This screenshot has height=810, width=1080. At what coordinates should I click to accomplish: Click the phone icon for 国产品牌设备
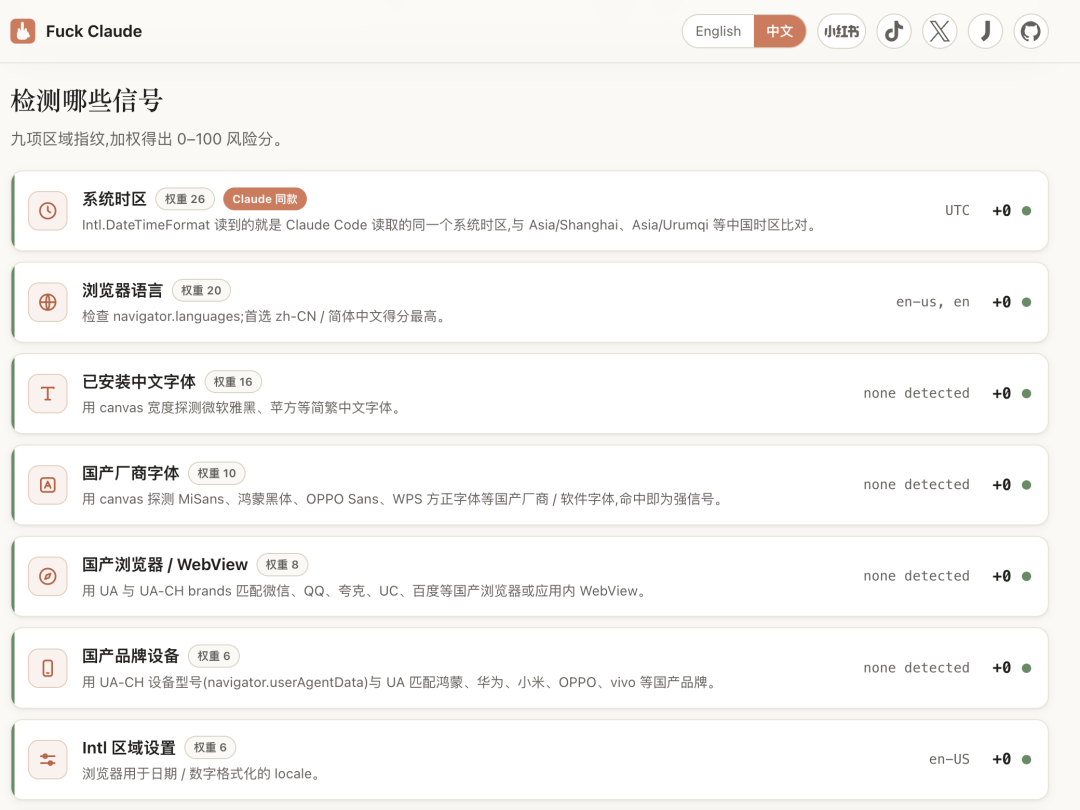pos(48,667)
